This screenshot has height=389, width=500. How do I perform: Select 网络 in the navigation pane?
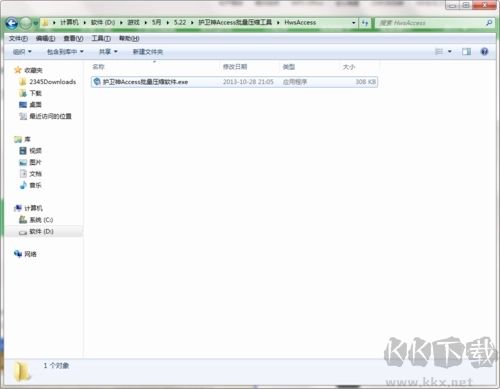(30, 254)
